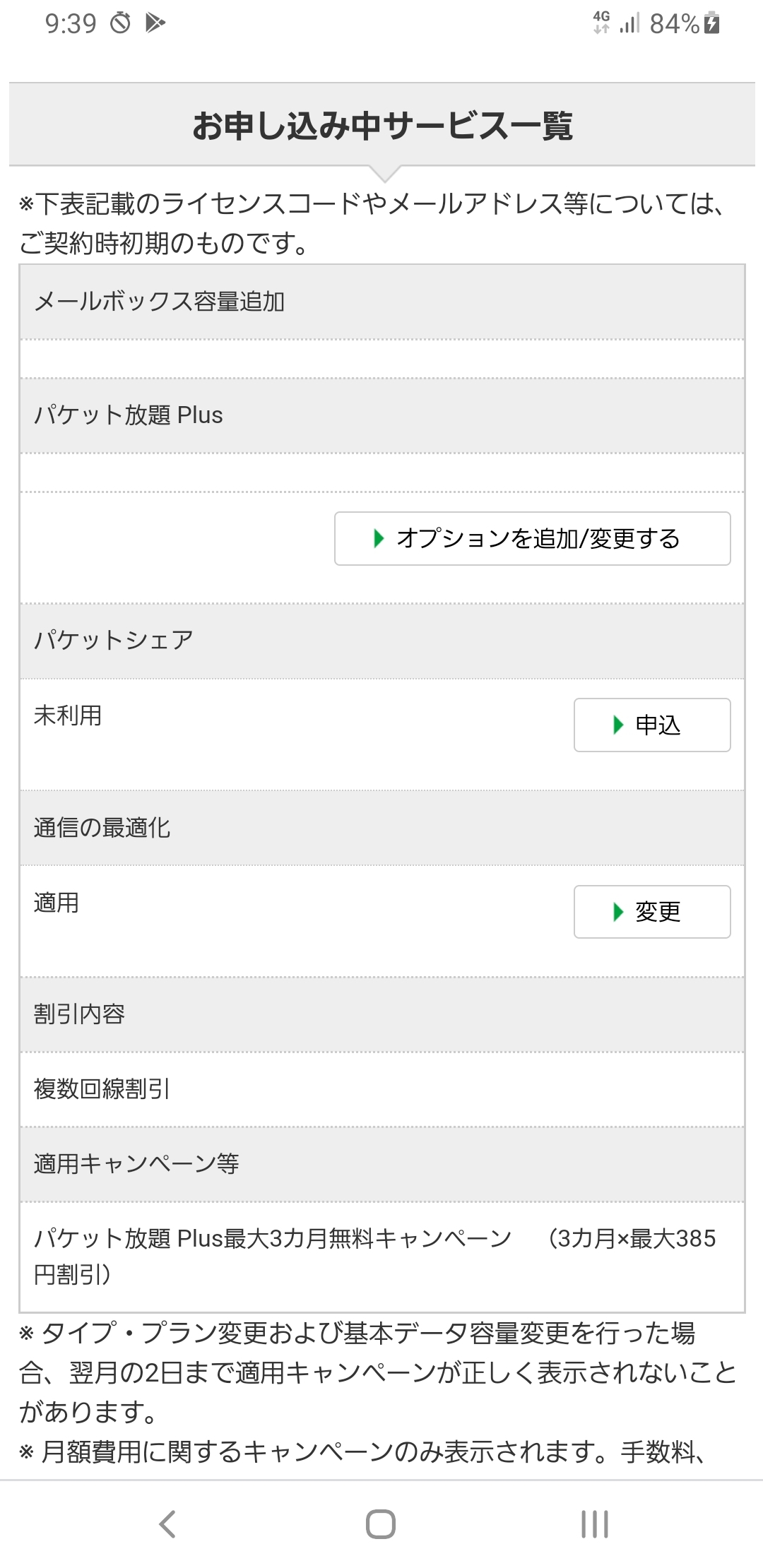Tap the お申し込み中サービス一覧 header
This screenshot has width=763, height=1568.
382,126
